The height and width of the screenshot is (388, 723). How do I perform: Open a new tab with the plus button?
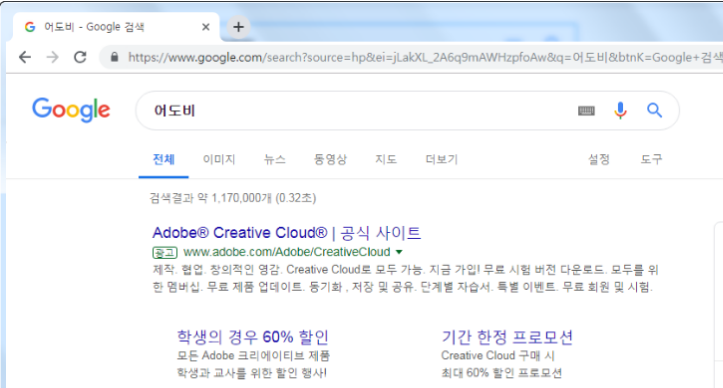(238, 27)
